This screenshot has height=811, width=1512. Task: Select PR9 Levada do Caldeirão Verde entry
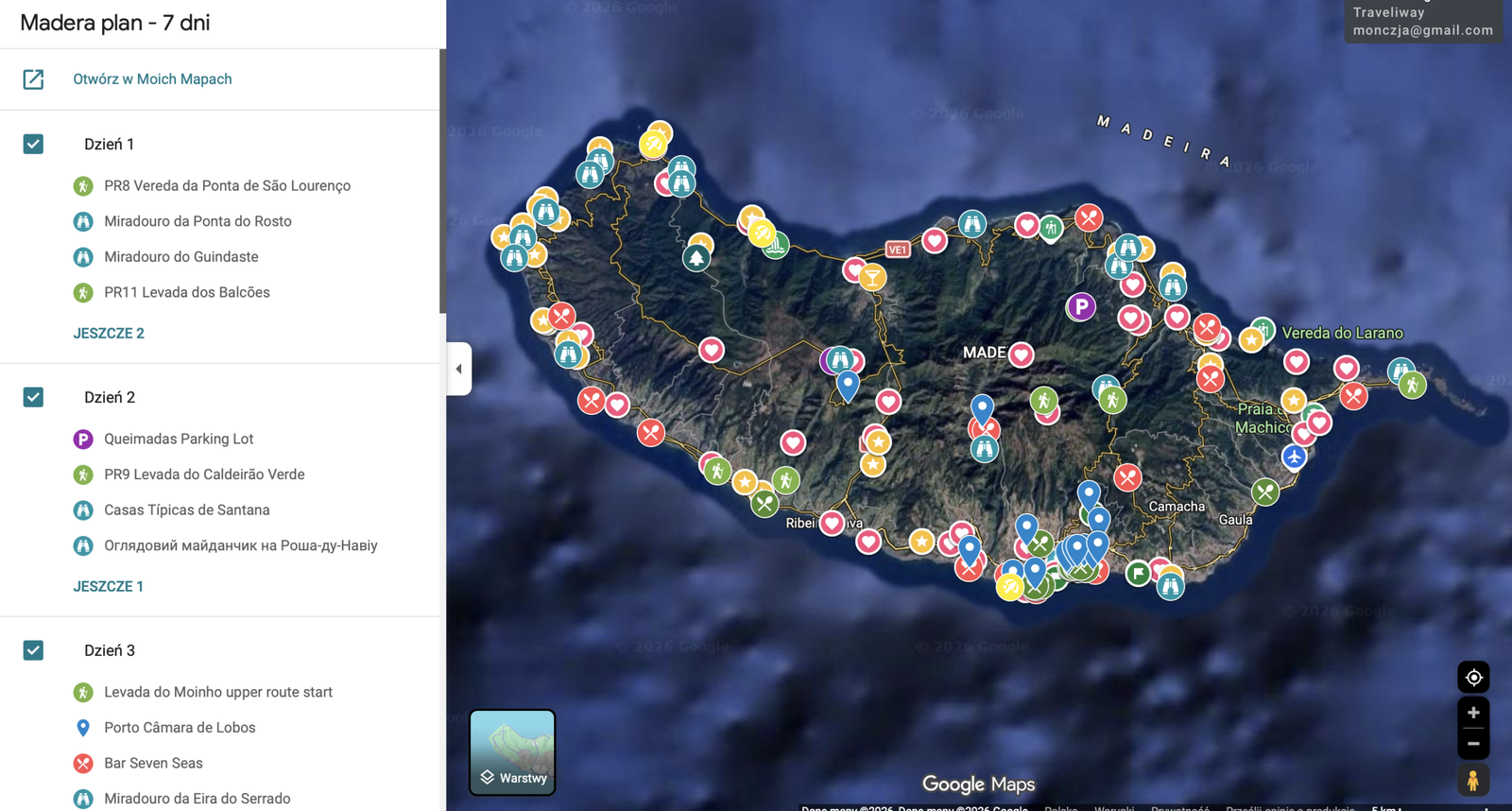point(204,475)
